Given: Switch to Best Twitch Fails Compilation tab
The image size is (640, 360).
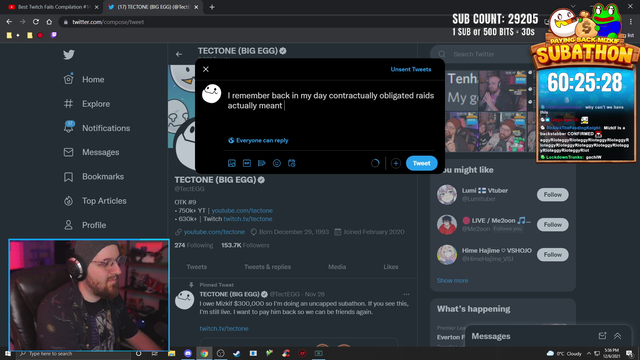Looking at the screenshot, I should coord(53,7).
